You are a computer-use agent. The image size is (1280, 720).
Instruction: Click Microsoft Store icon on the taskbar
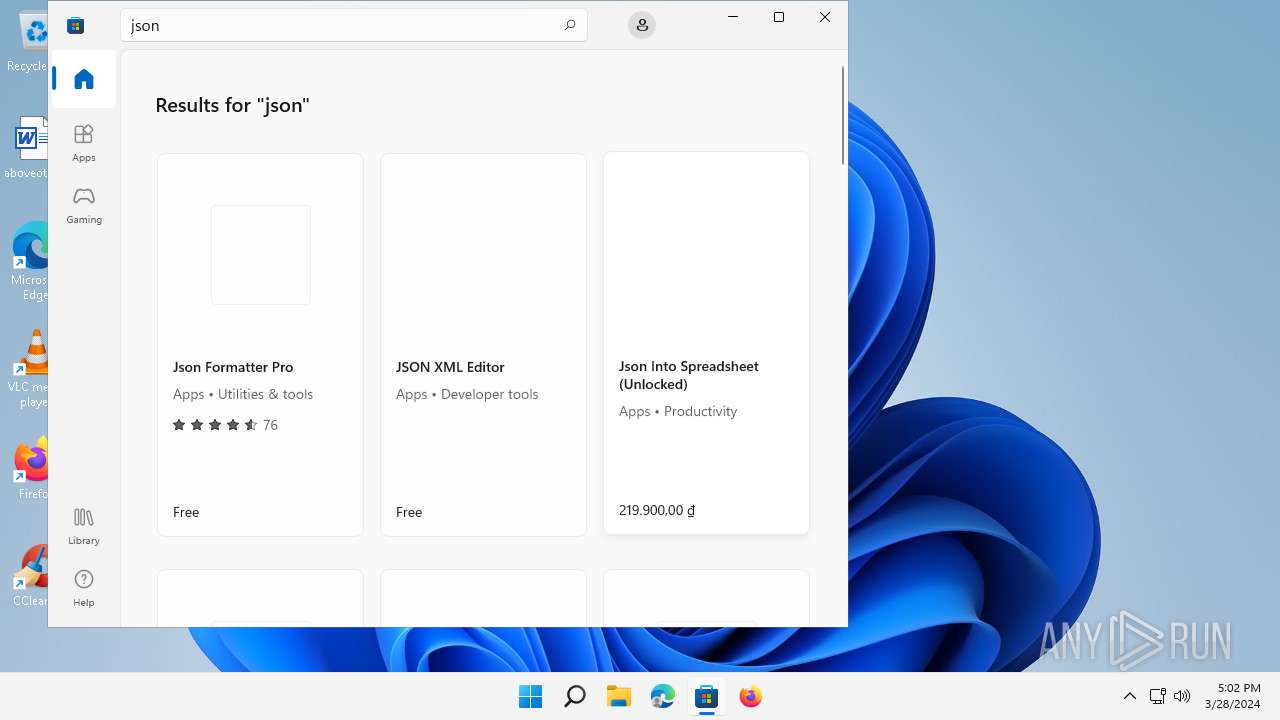click(706, 696)
